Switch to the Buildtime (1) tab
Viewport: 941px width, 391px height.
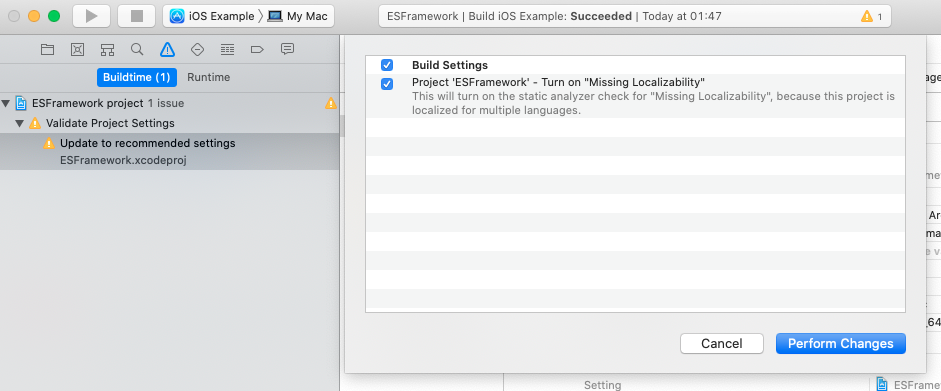[137, 77]
